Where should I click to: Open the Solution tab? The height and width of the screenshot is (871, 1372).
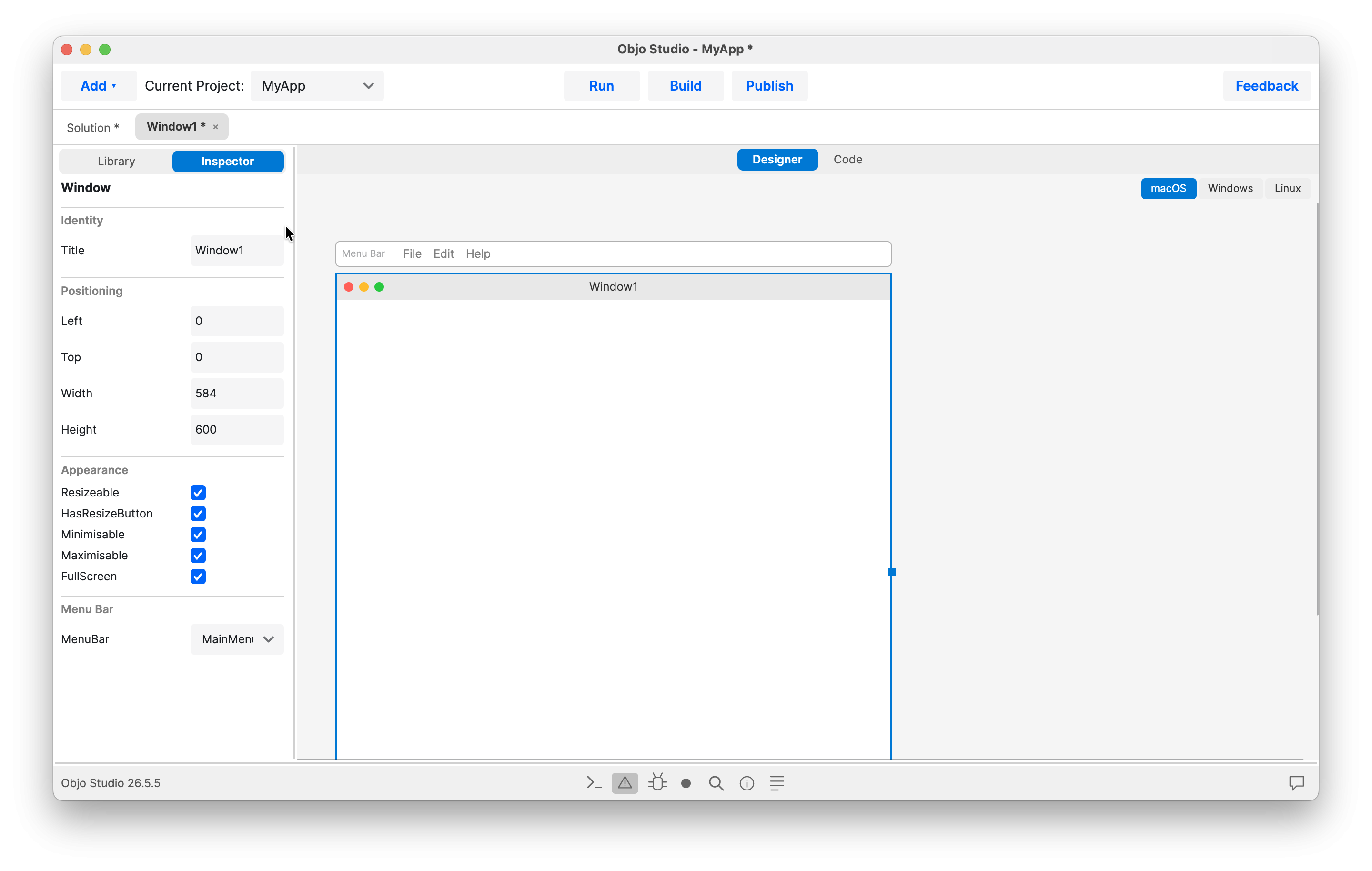coord(93,128)
